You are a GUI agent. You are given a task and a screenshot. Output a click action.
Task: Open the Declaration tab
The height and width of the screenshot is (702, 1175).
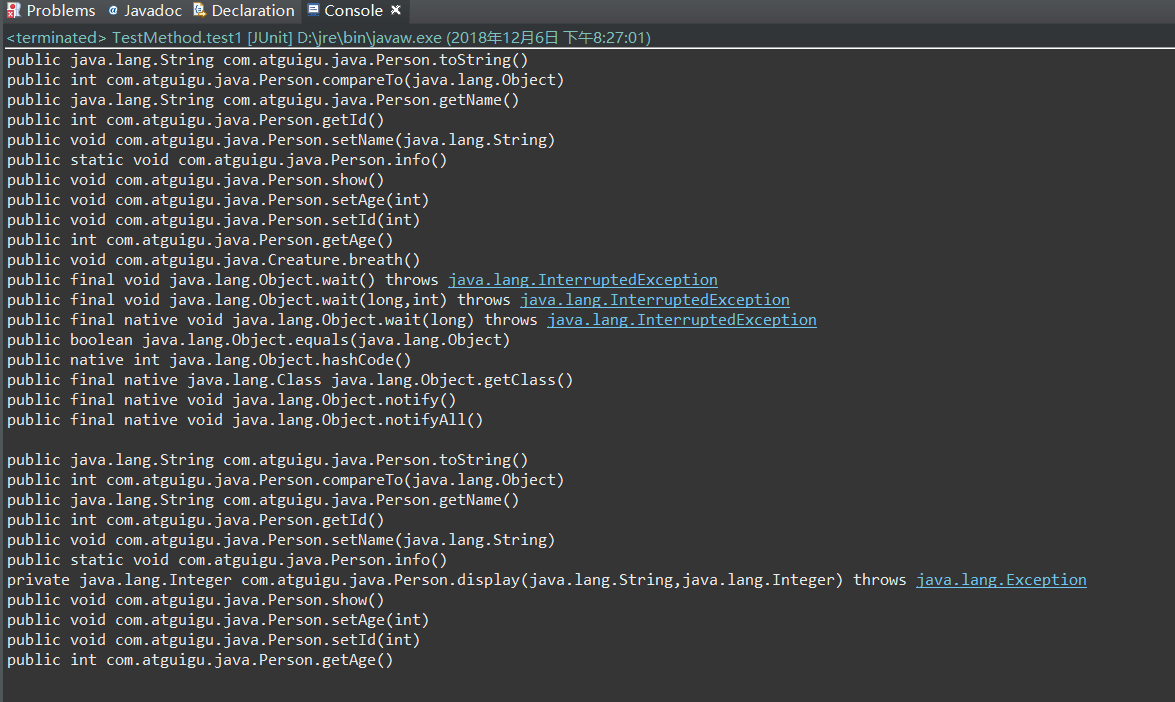244,10
